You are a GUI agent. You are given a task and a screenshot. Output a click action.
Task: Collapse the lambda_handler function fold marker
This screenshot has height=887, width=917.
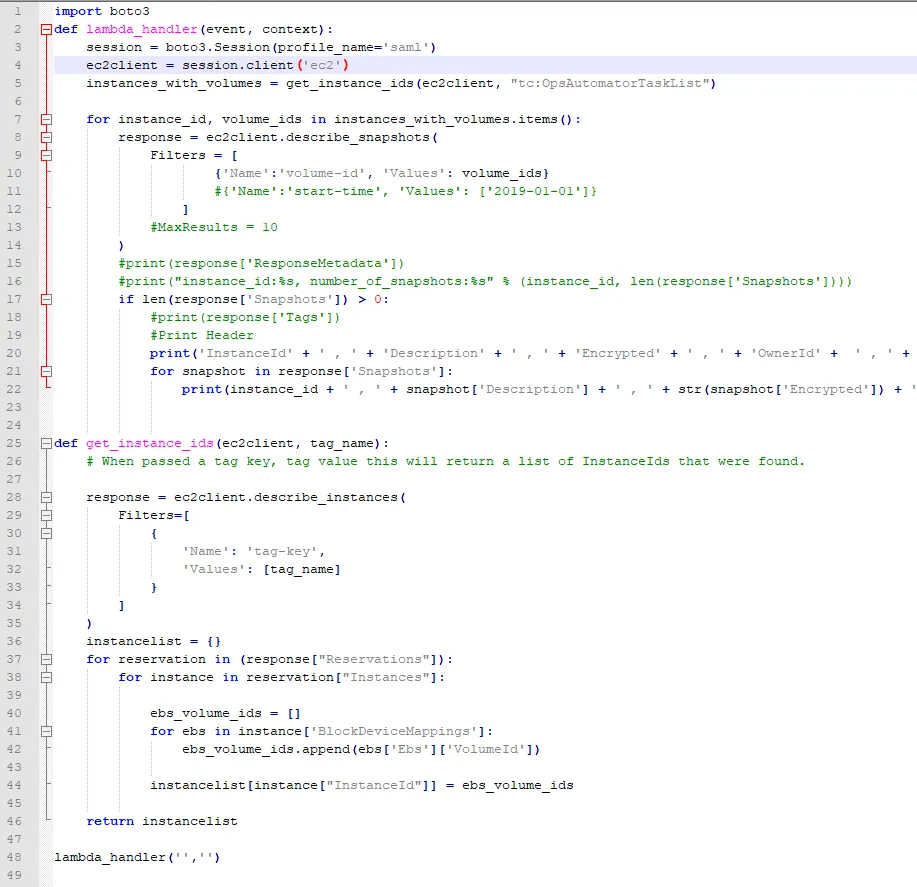tap(47, 29)
